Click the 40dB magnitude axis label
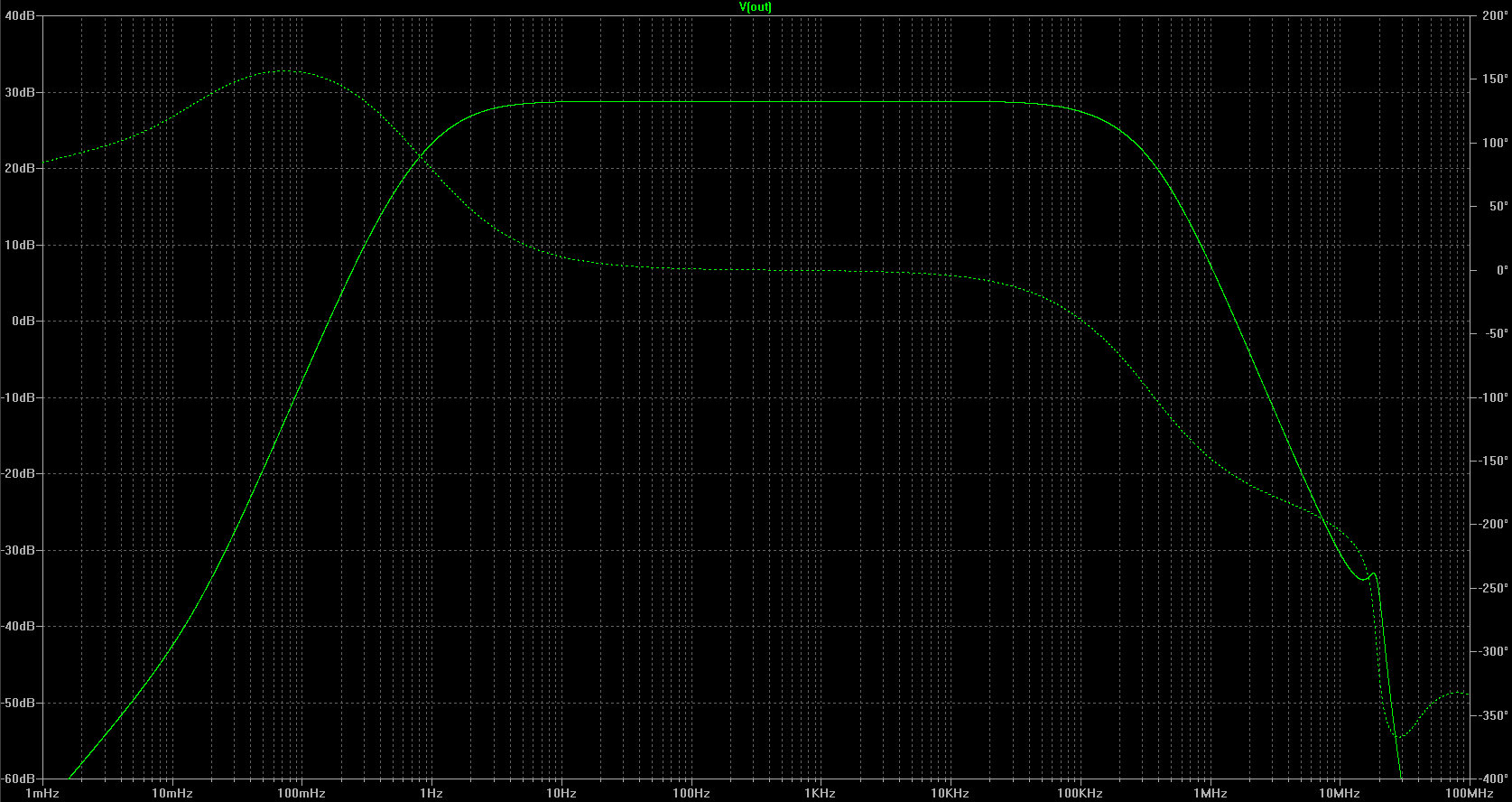Image resolution: width=1512 pixels, height=802 pixels. click(x=19, y=16)
